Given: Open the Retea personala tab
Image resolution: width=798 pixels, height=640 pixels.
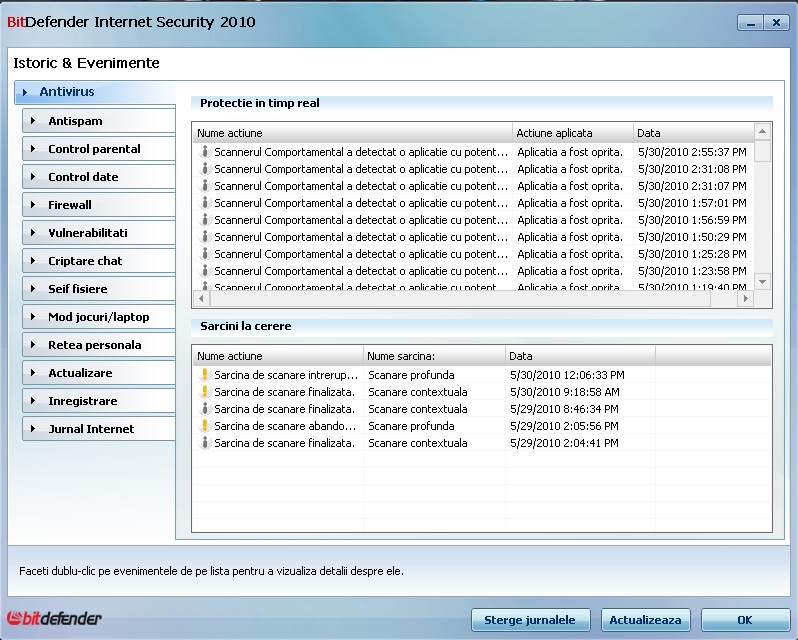Looking at the screenshot, I should [99, 344].
